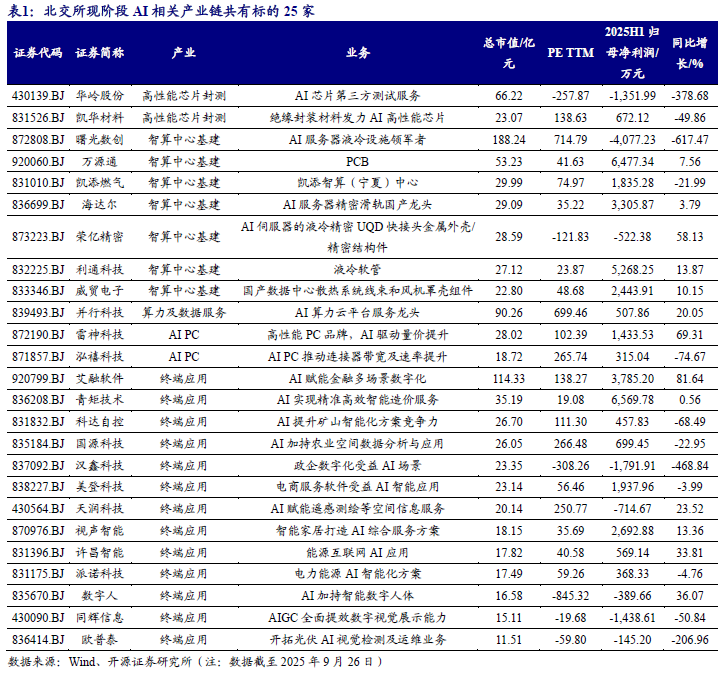
Task: Click company name 欧普泰
Action: pos(100,640)
